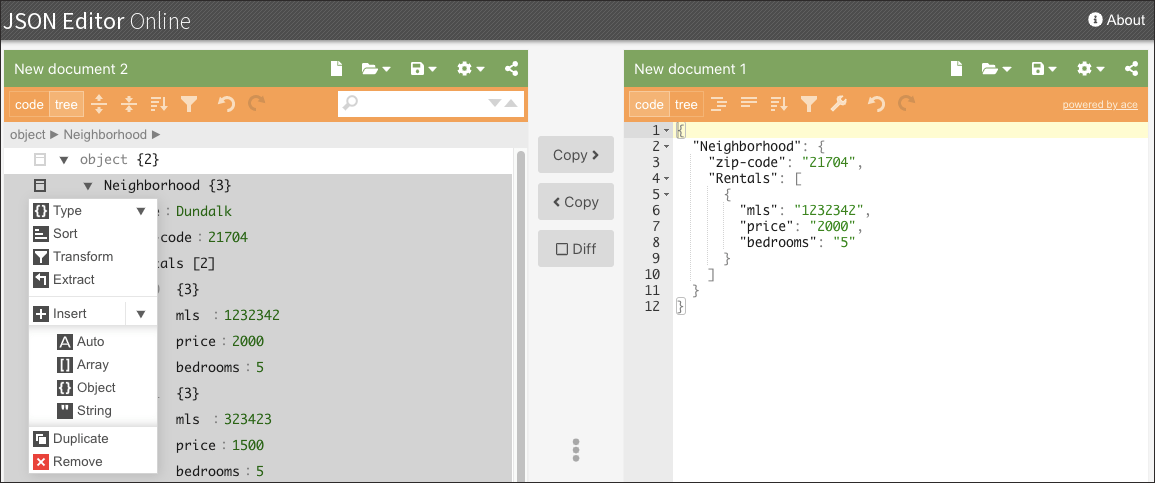Expand all fields in left tree editor
1155x483 pixels.
99,105
